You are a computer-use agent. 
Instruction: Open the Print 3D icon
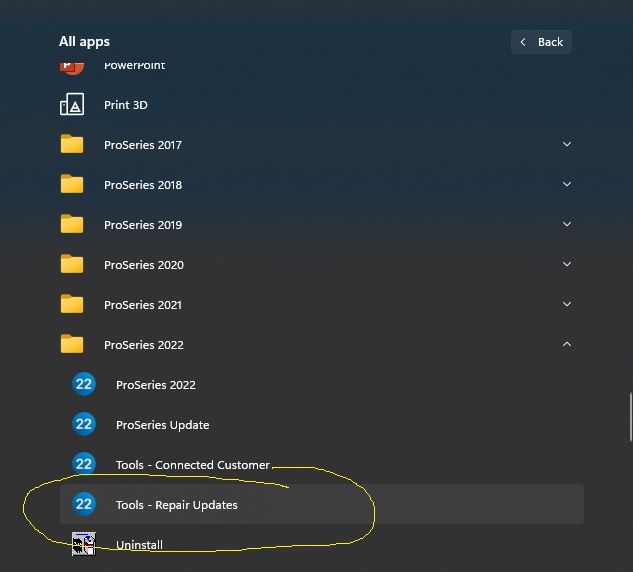coord(72,105)
